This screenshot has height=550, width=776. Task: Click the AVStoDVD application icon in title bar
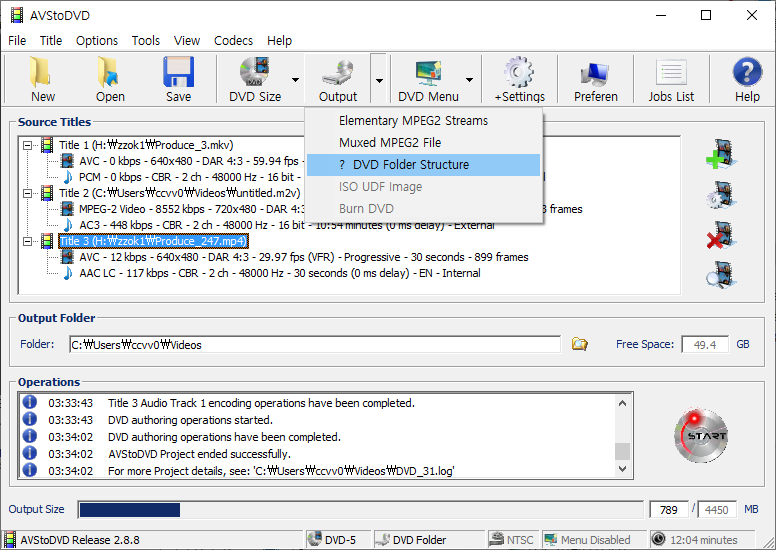coord(17,15)
